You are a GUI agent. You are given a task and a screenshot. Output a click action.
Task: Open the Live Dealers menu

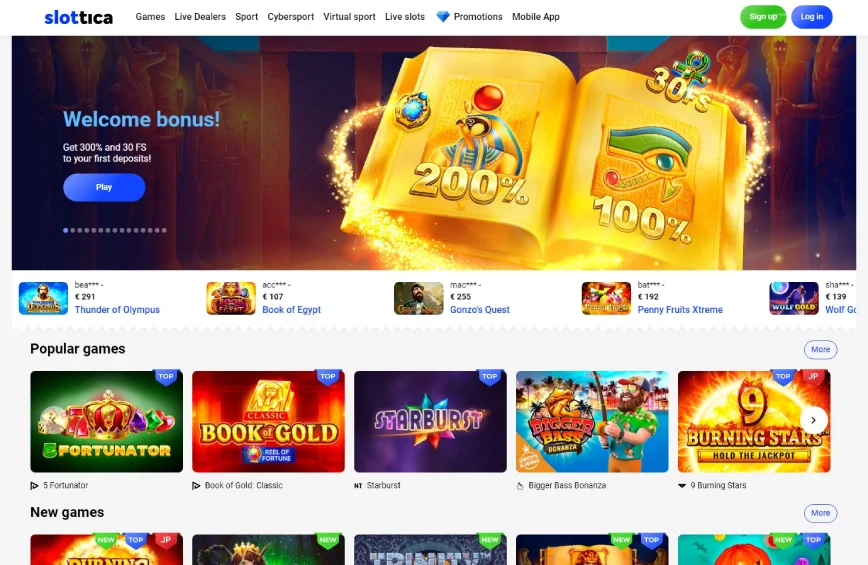[x=200, y=17]
